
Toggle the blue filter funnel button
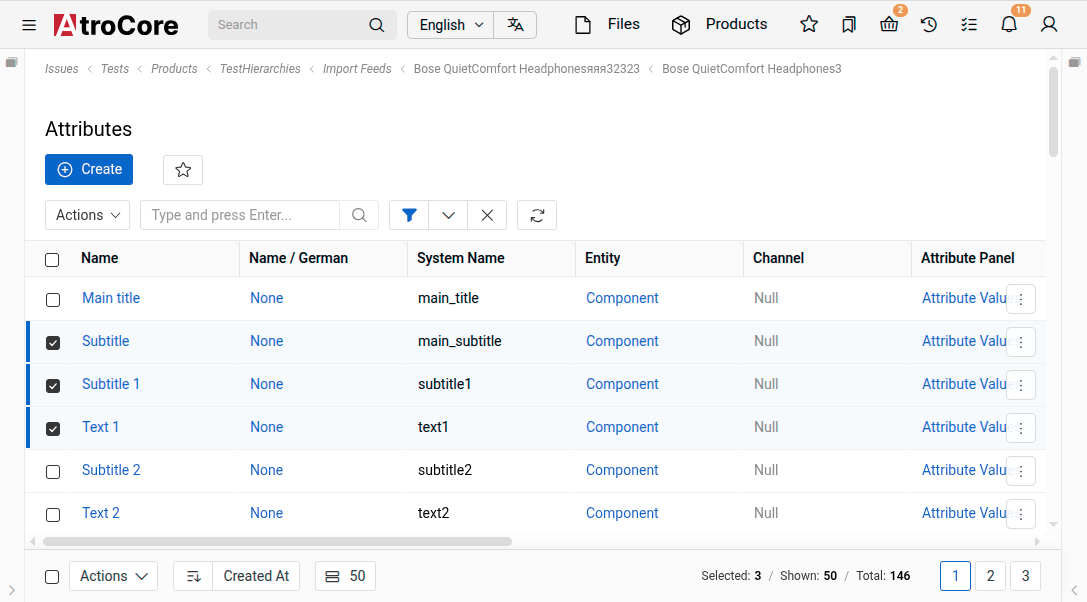(x=409, y=215)
